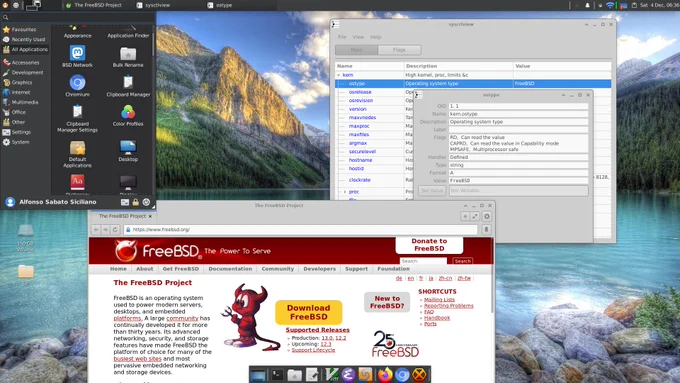Launch Firefox from the bottom dock
The width and height of the screenshot is (680, 383).
click(x=385, y=375)
